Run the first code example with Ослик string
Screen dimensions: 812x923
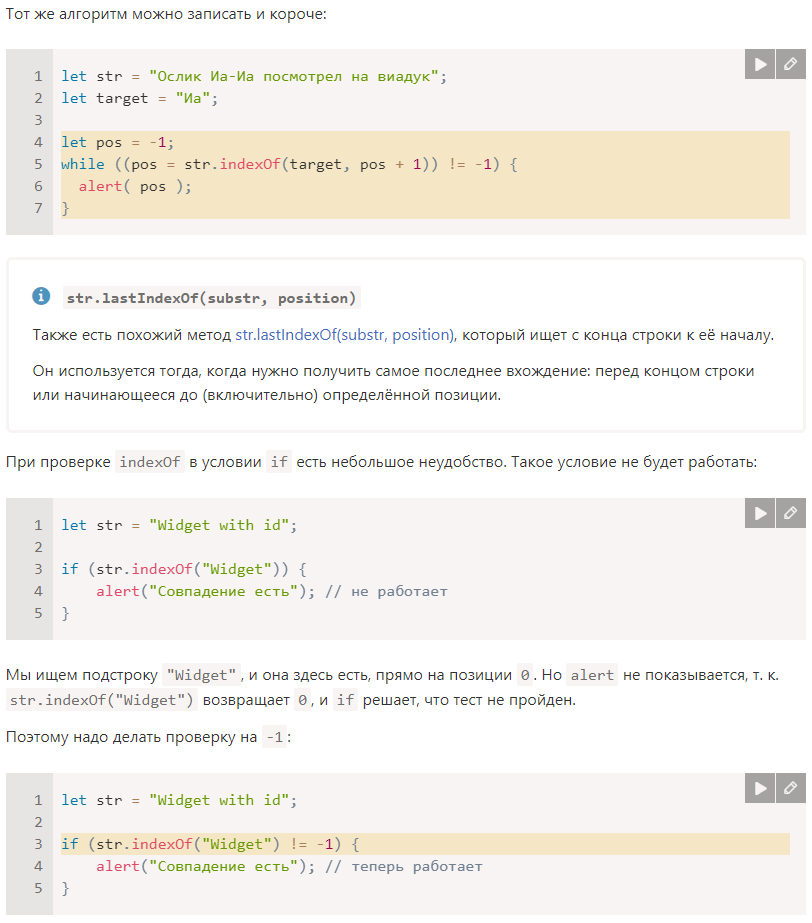pyautogui.click(x=760, y=64)
